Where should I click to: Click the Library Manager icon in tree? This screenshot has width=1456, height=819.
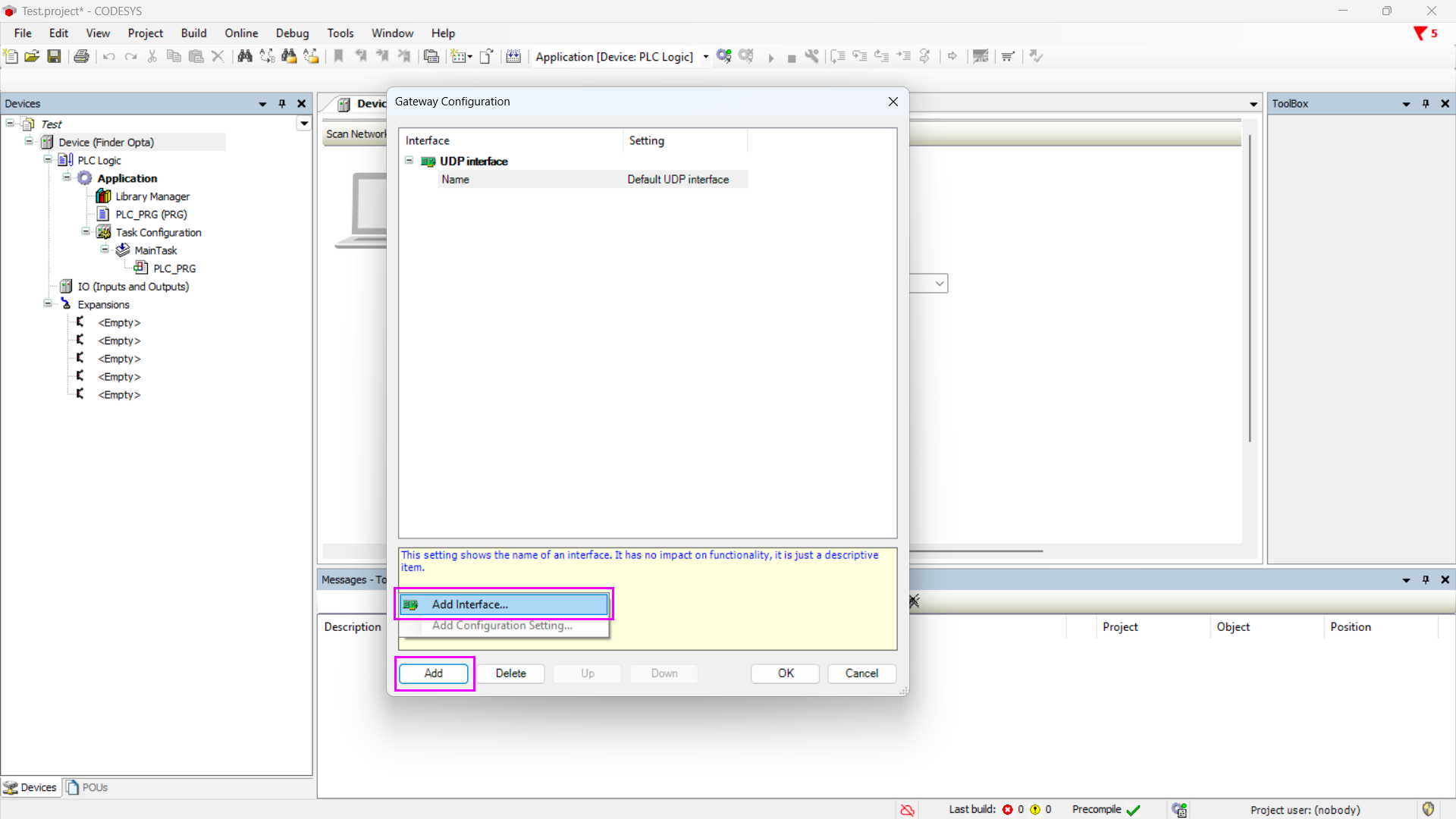(104, 196)
